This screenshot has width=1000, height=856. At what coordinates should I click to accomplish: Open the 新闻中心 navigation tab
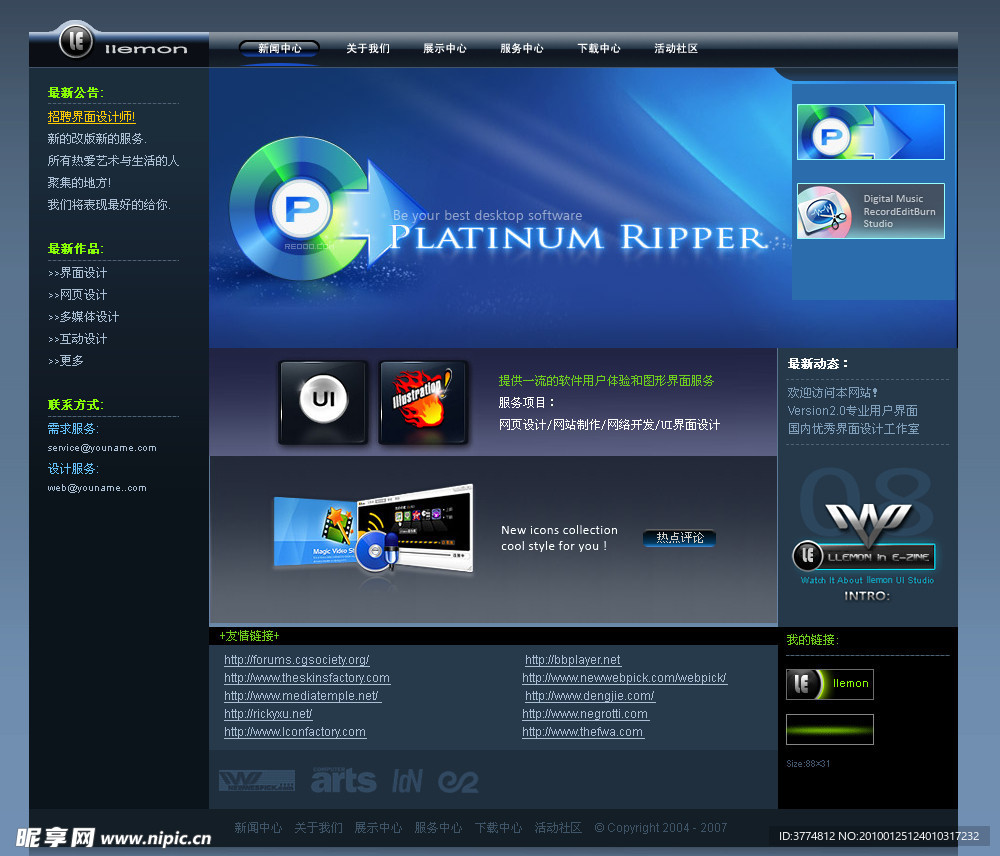[x=279, y=48]
